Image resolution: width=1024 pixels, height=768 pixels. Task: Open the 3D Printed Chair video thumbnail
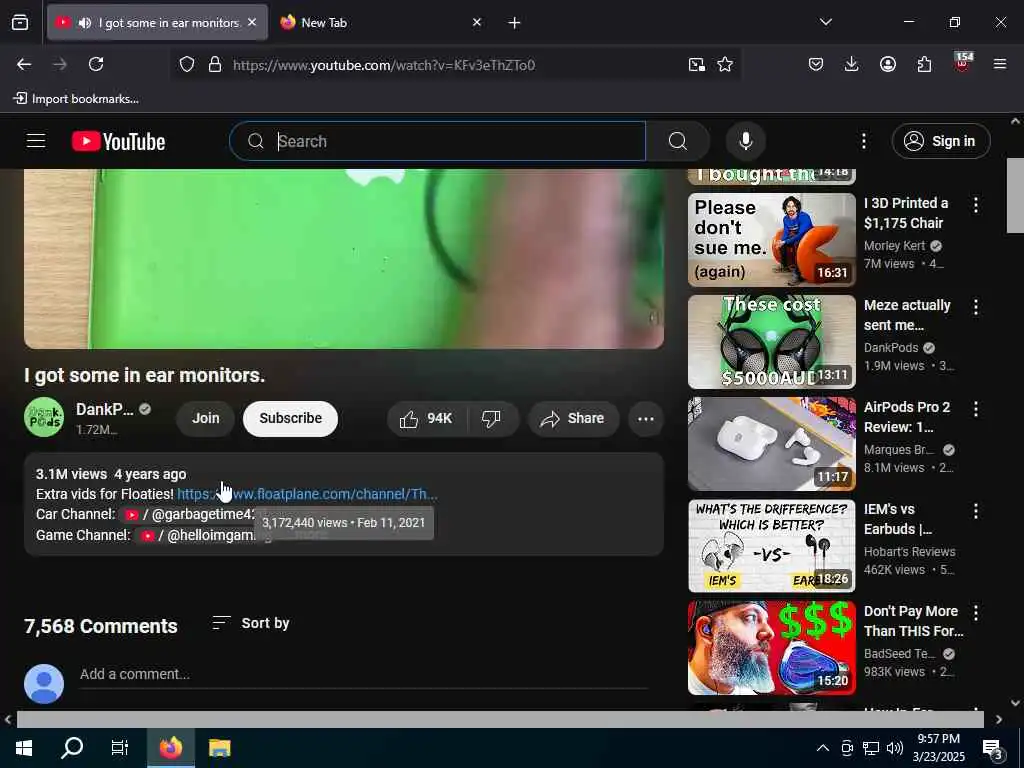coord(771,240)
